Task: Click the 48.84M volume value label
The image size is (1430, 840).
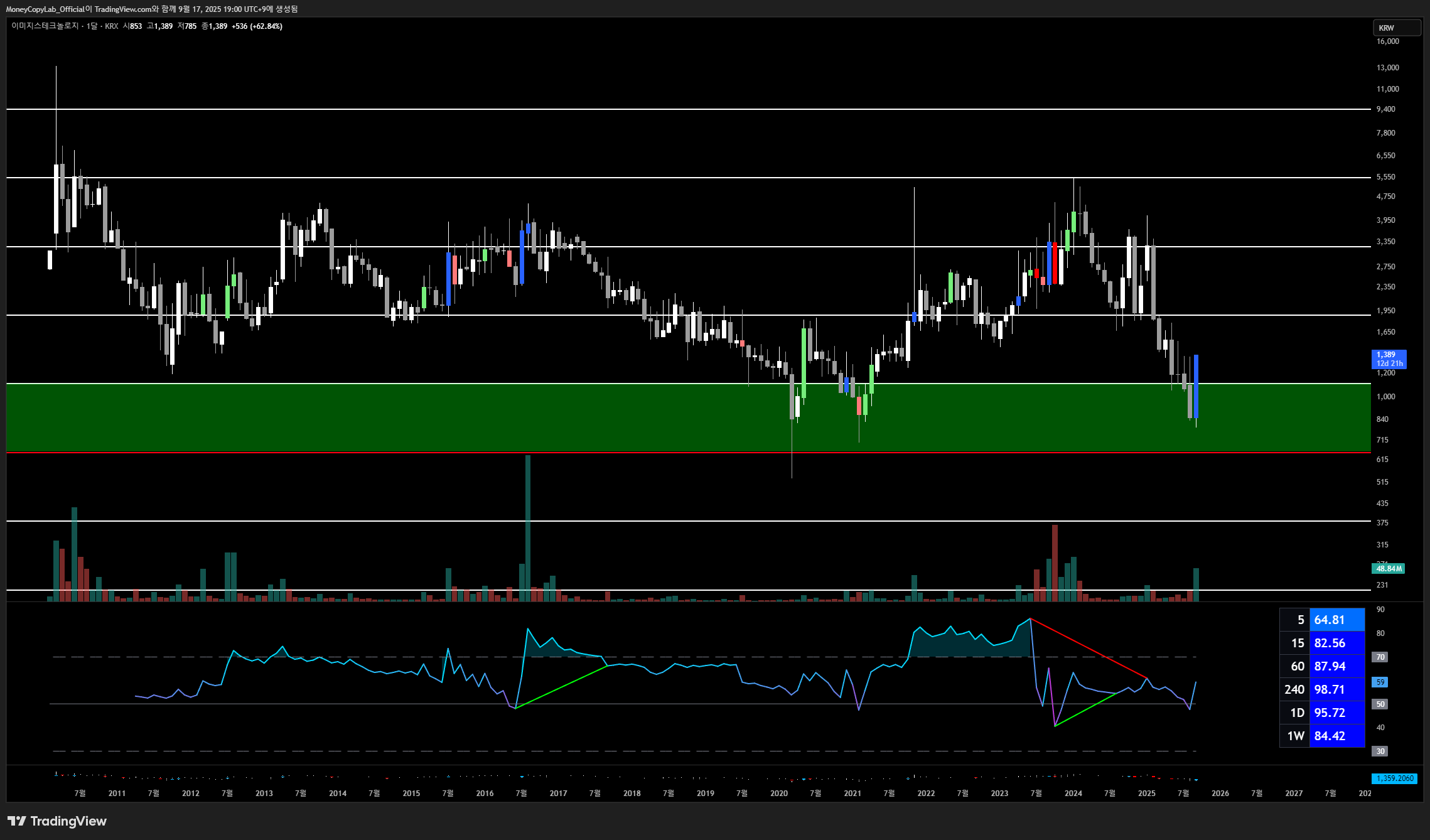Action: click(x=1388, y=569)
